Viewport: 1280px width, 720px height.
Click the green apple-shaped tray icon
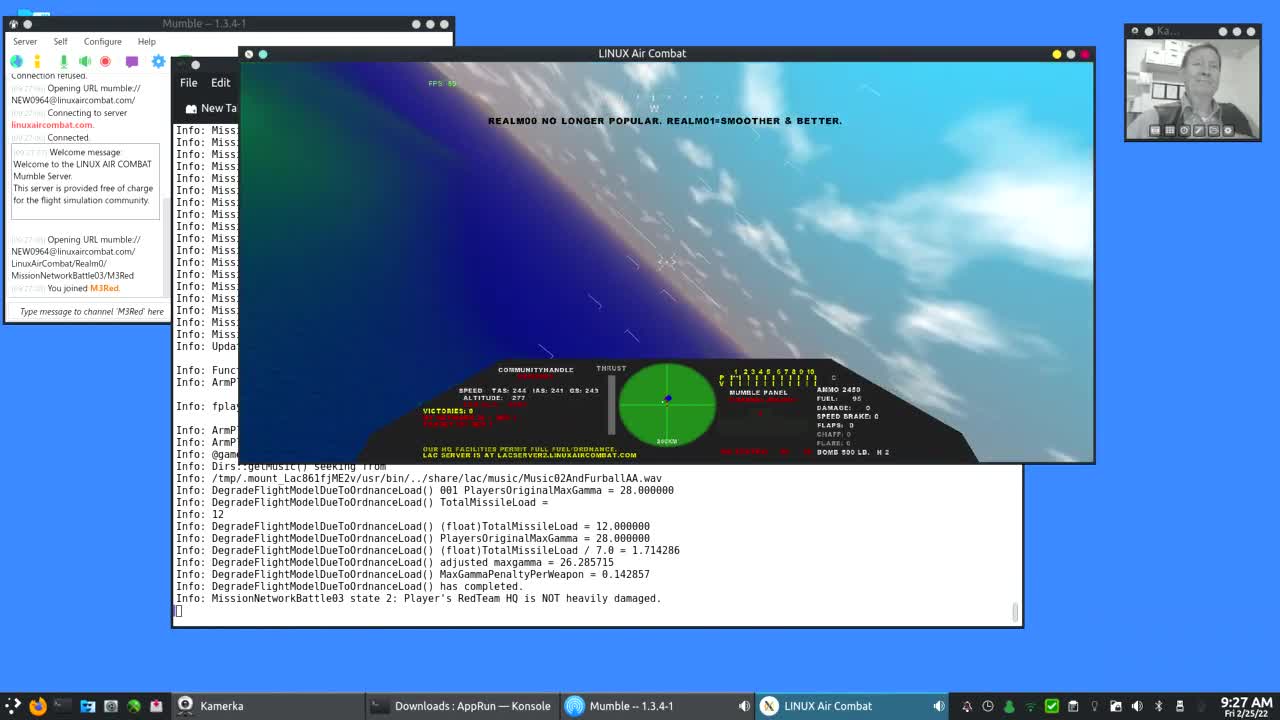pyautogui.click(x=1009, y=706)
